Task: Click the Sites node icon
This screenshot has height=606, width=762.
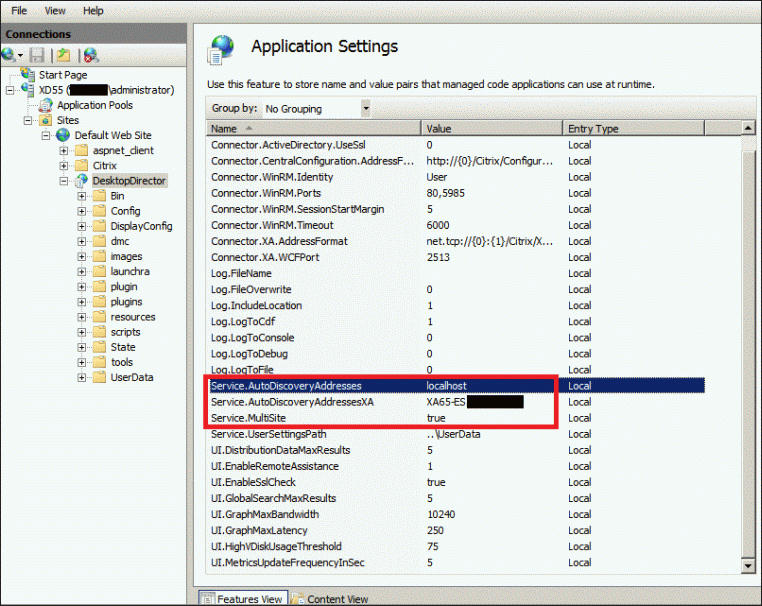Action: tap(46, 120)
